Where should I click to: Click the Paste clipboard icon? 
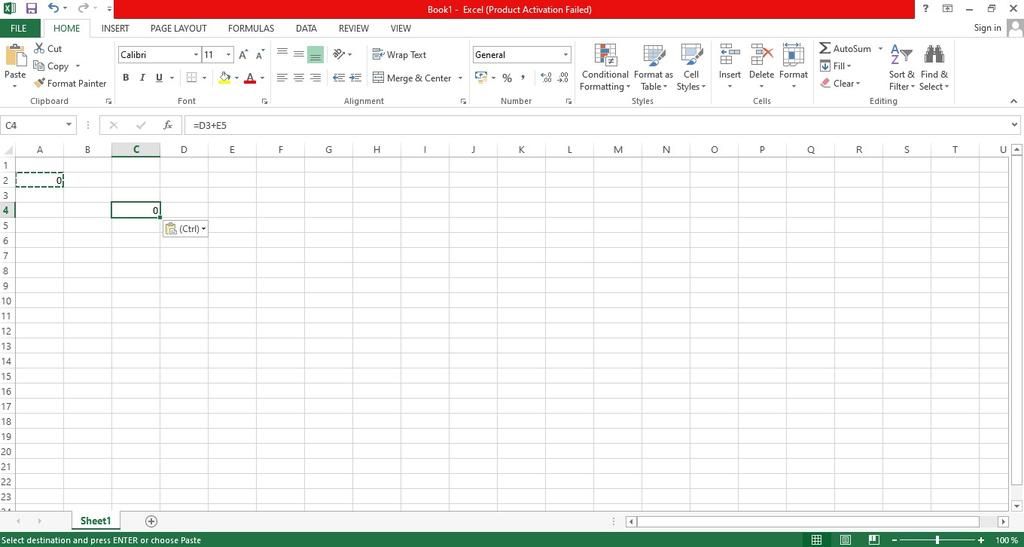point(15,57)
